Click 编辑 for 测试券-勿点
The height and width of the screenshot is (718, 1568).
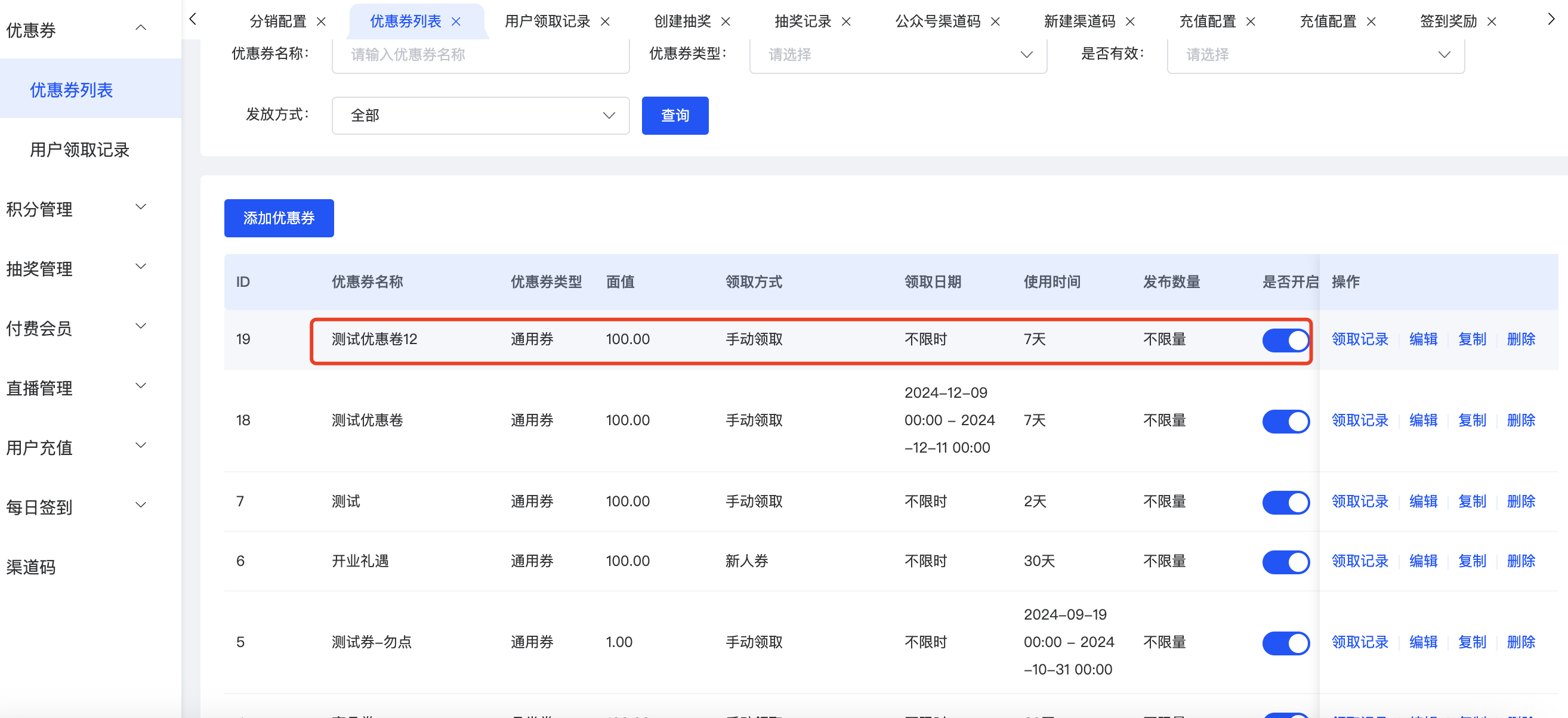tap(1423, 641)
